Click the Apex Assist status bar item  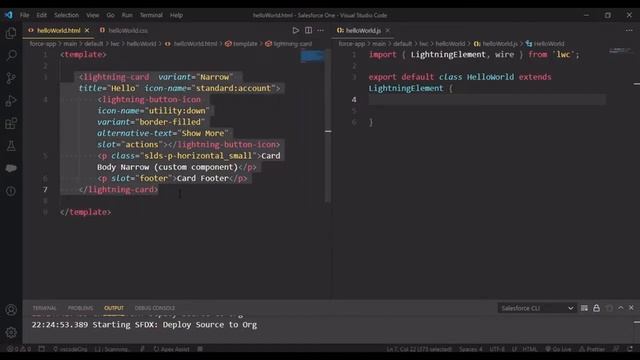tap(172, 349)
